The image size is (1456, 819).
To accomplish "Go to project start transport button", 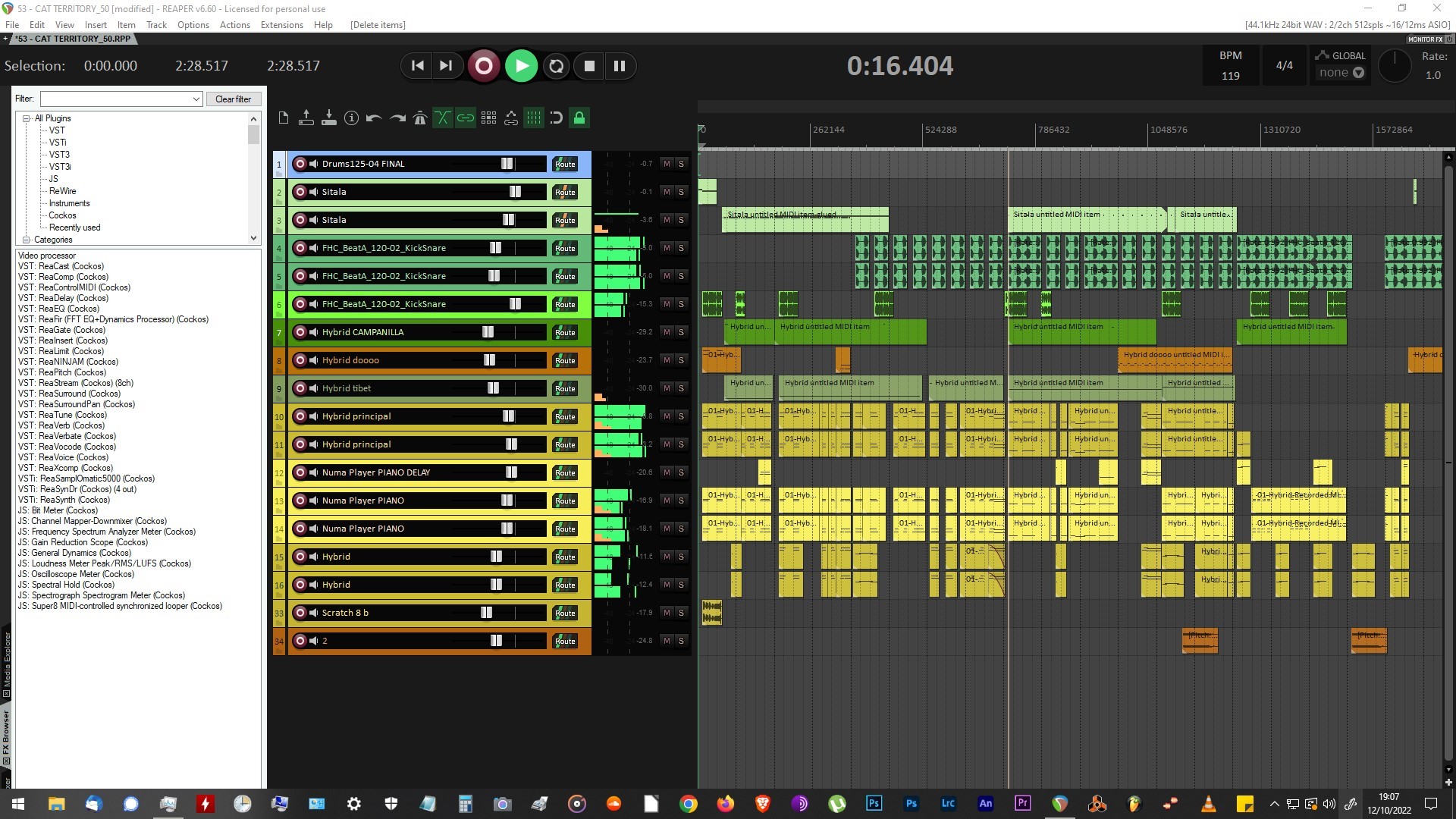I will [417, 66].
